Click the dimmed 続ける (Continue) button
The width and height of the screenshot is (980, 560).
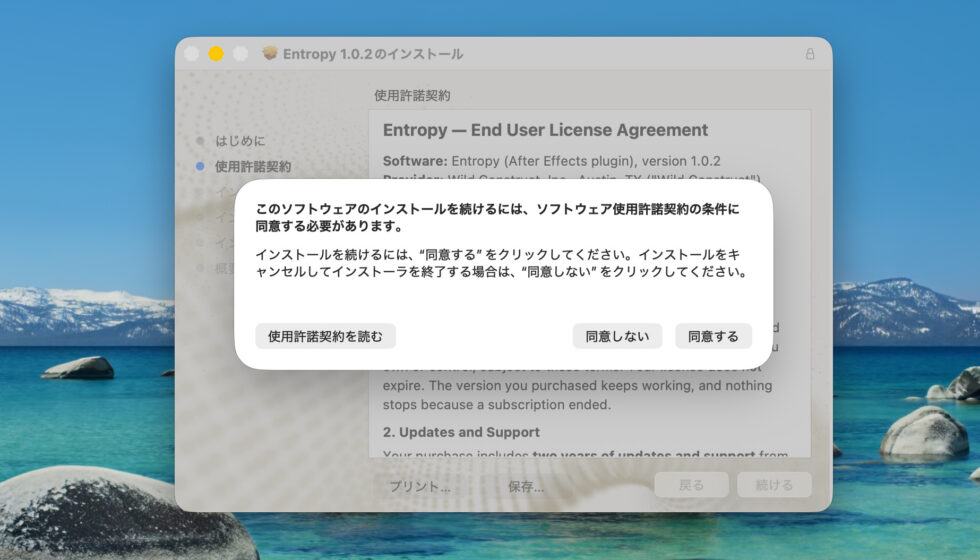point(774,485)
